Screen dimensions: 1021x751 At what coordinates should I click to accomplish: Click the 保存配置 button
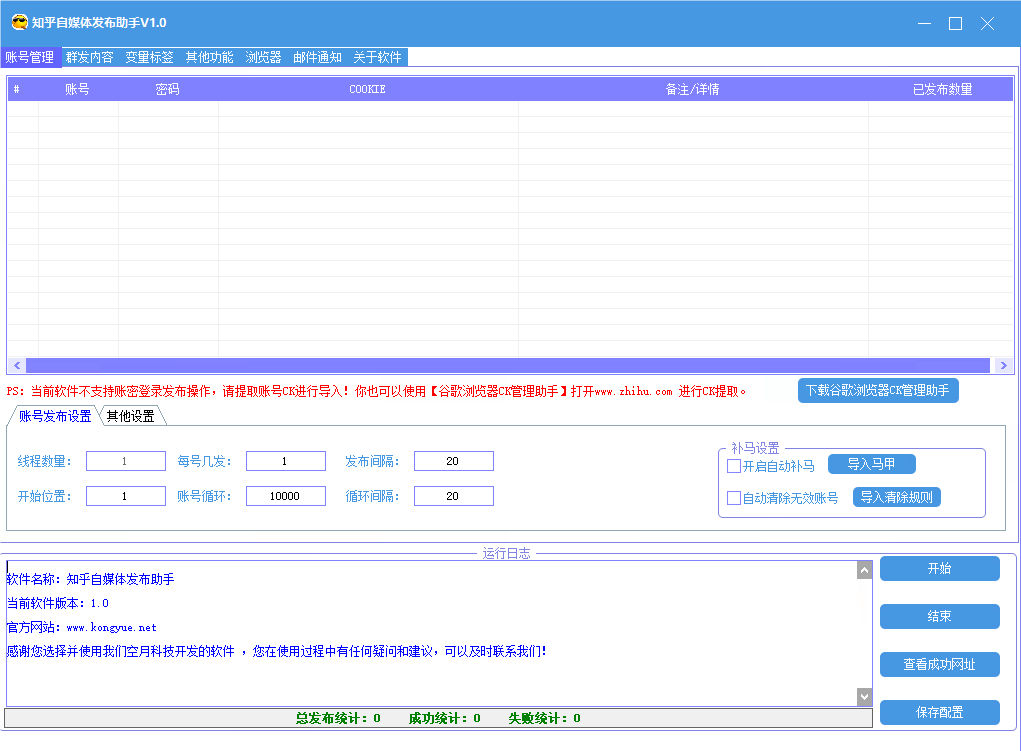point(940,713)
